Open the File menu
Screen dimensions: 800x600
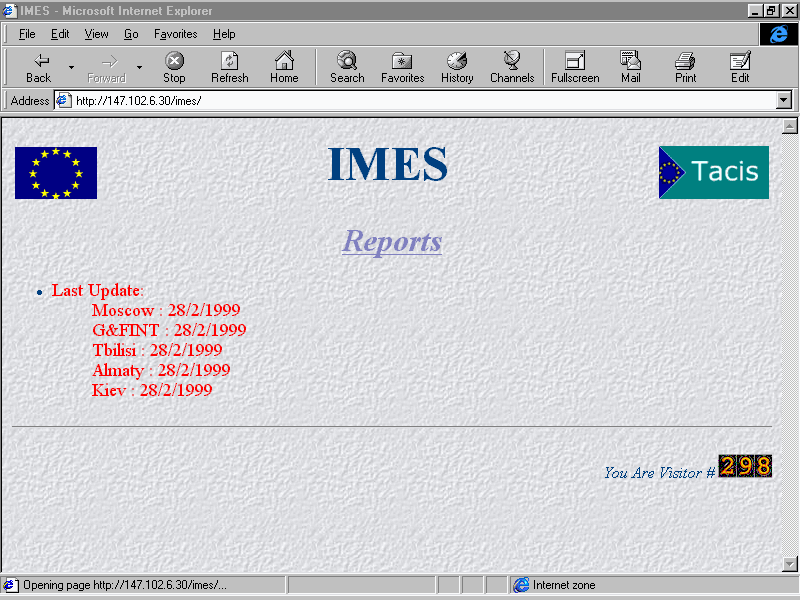(x=27, y=34)
